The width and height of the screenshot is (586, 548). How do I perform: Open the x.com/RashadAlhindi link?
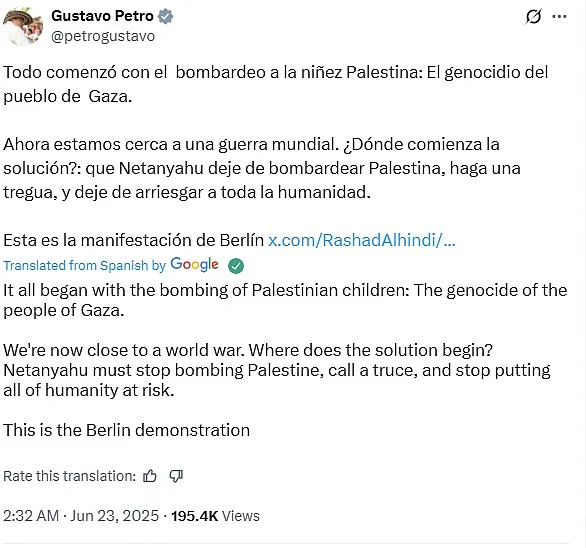[x=361, y=240]
